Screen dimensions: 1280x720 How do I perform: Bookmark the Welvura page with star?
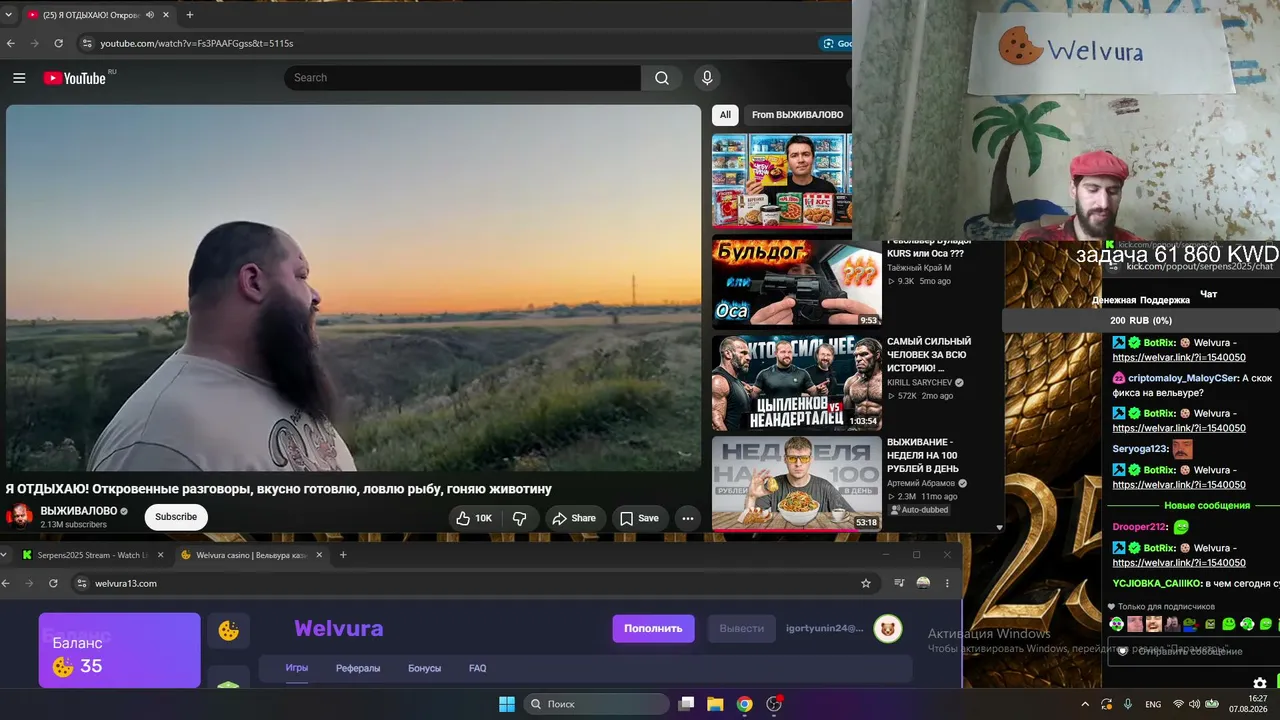866,583
